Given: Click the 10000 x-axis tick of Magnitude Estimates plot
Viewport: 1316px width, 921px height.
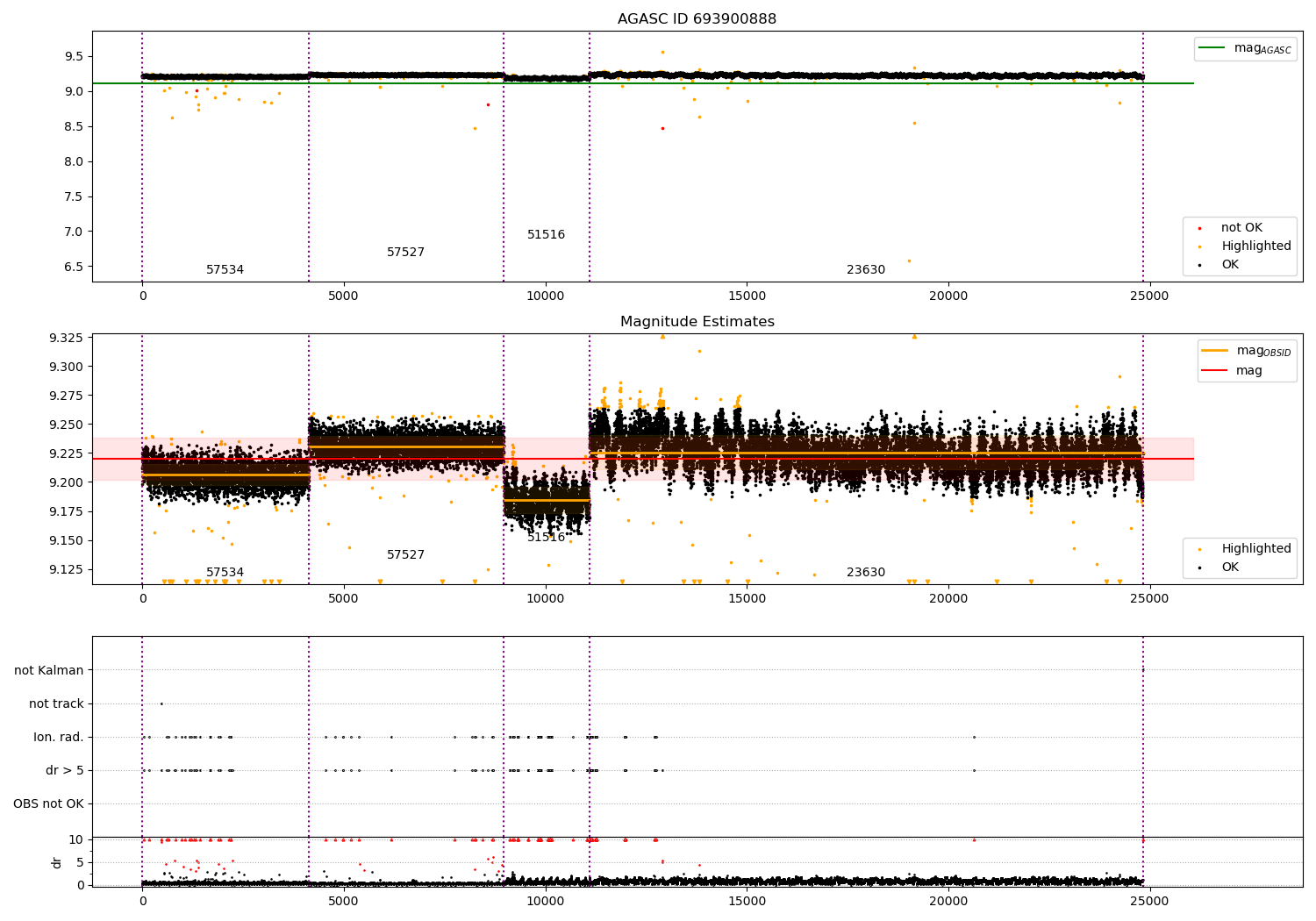Looking at the screenshot, I should click(545, 599).
